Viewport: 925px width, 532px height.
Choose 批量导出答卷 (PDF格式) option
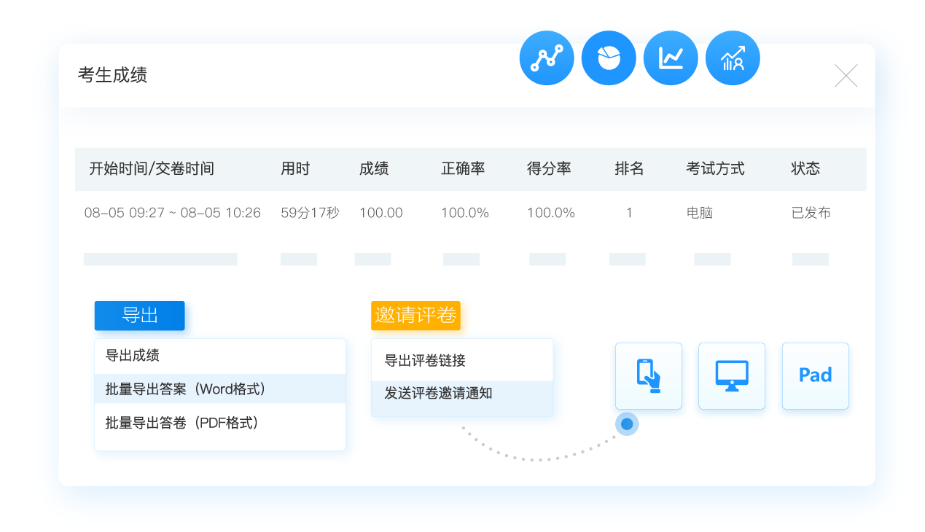(x=182, y=423)
